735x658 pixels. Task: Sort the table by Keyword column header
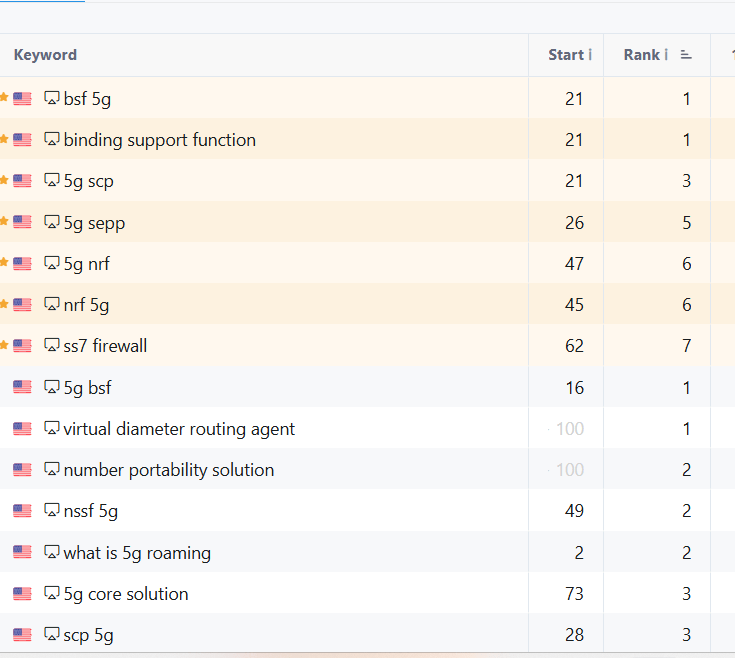click(45, 55)
